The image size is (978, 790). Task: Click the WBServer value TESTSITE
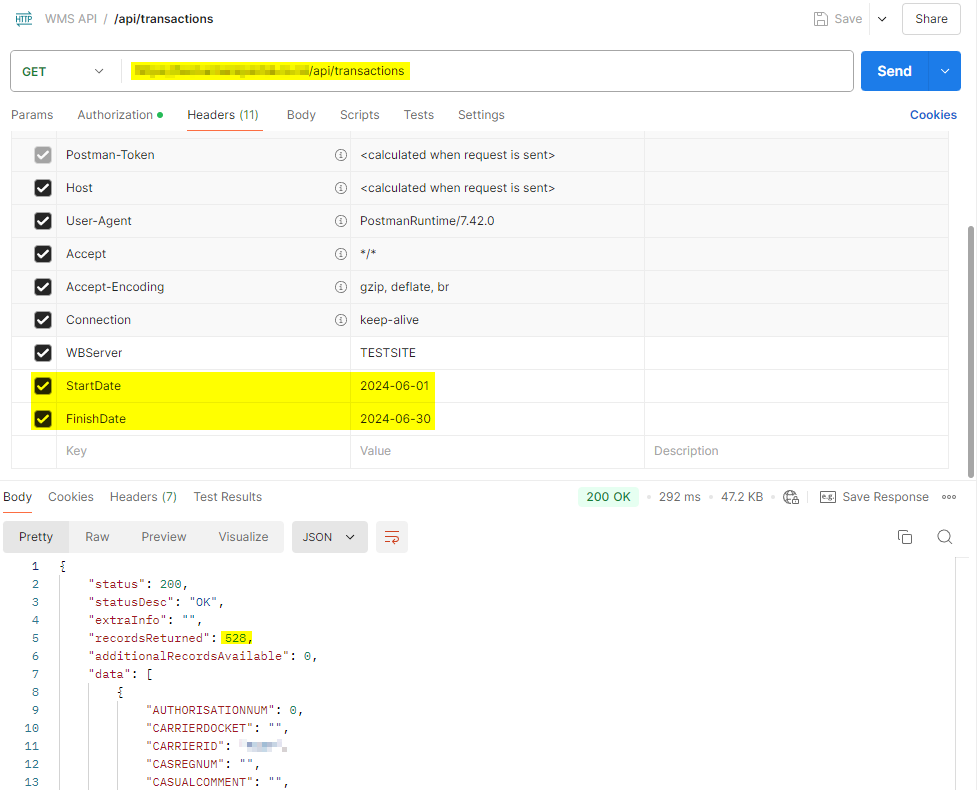coord(388,353)
